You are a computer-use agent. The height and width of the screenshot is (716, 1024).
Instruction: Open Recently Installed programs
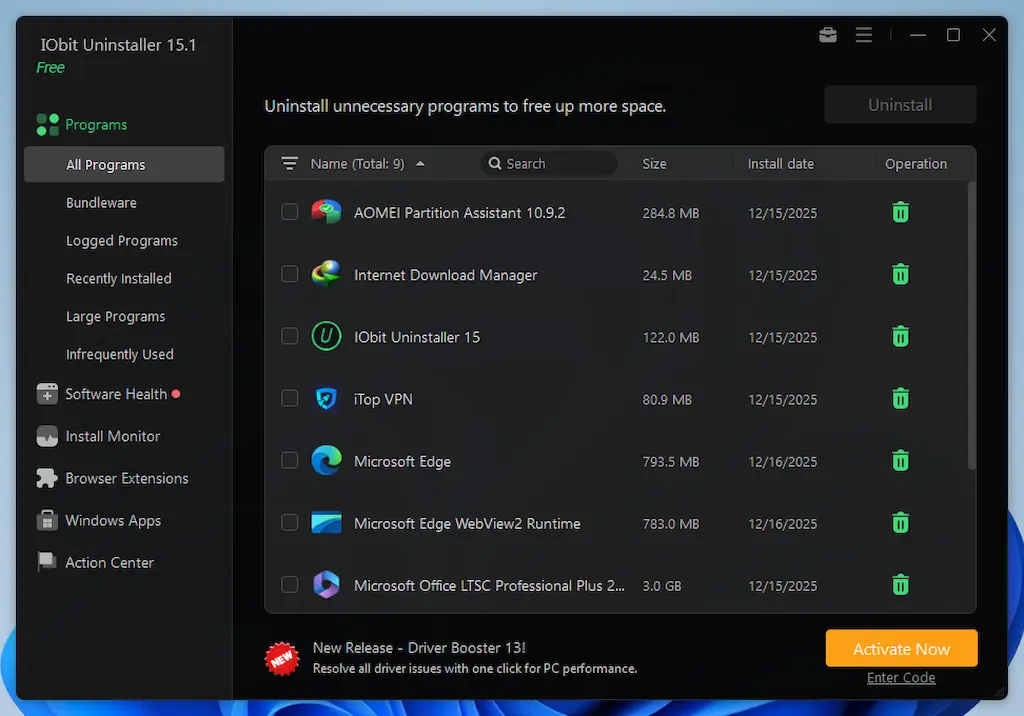(118, 278)
